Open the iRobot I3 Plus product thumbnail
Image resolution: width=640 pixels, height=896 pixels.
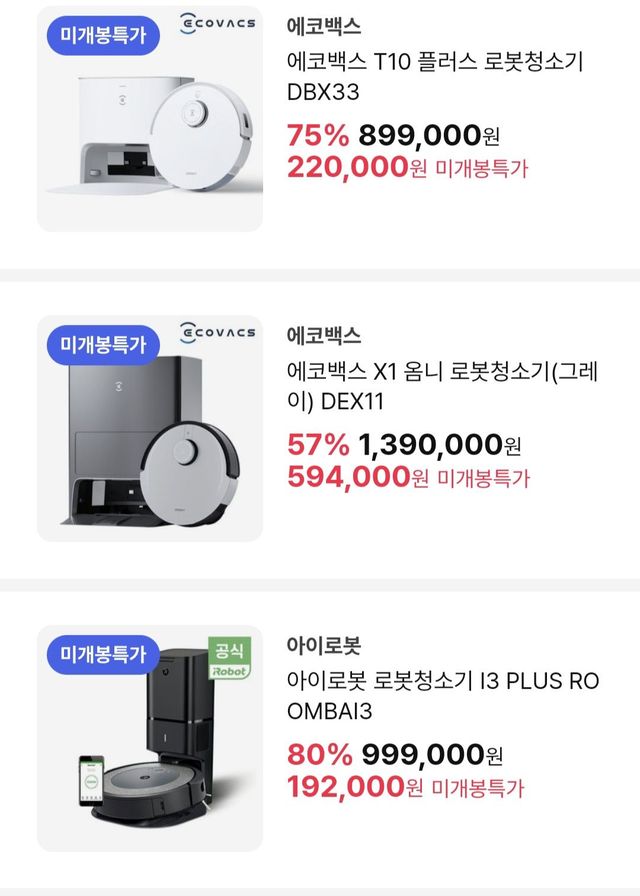coord(150,750)
